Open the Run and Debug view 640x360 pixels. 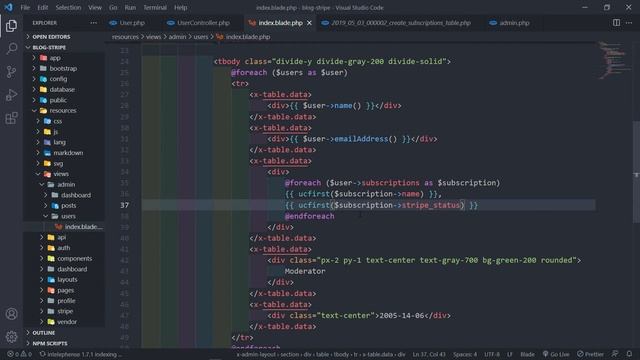pos(11,95)
